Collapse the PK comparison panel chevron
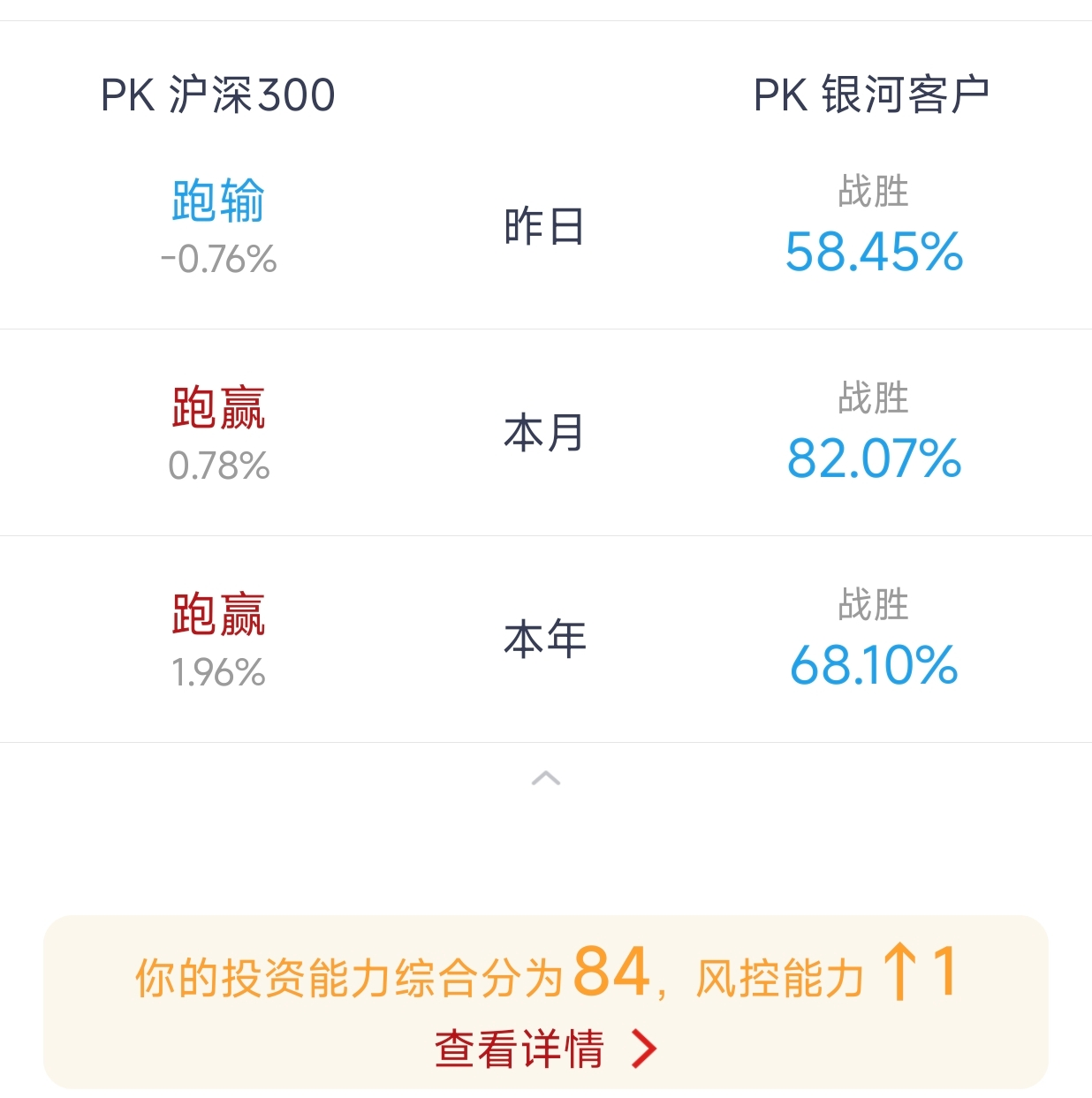The image size is (1092, 1098). [x=546, y=778]
